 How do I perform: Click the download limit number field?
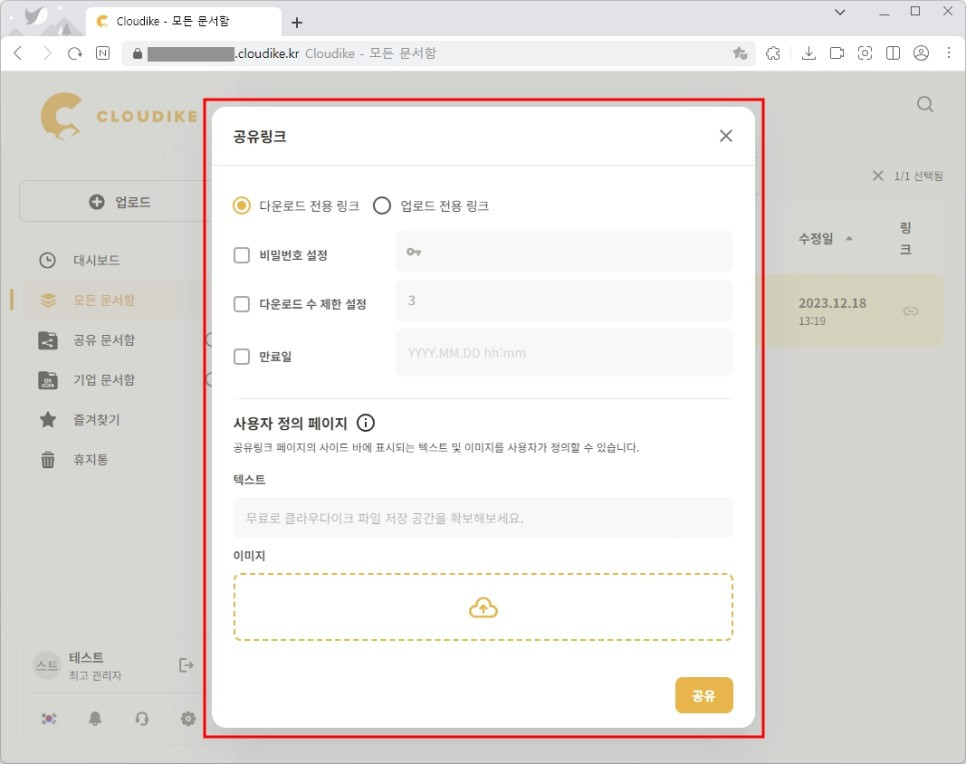pyautogui.click(x=564, y=301)
